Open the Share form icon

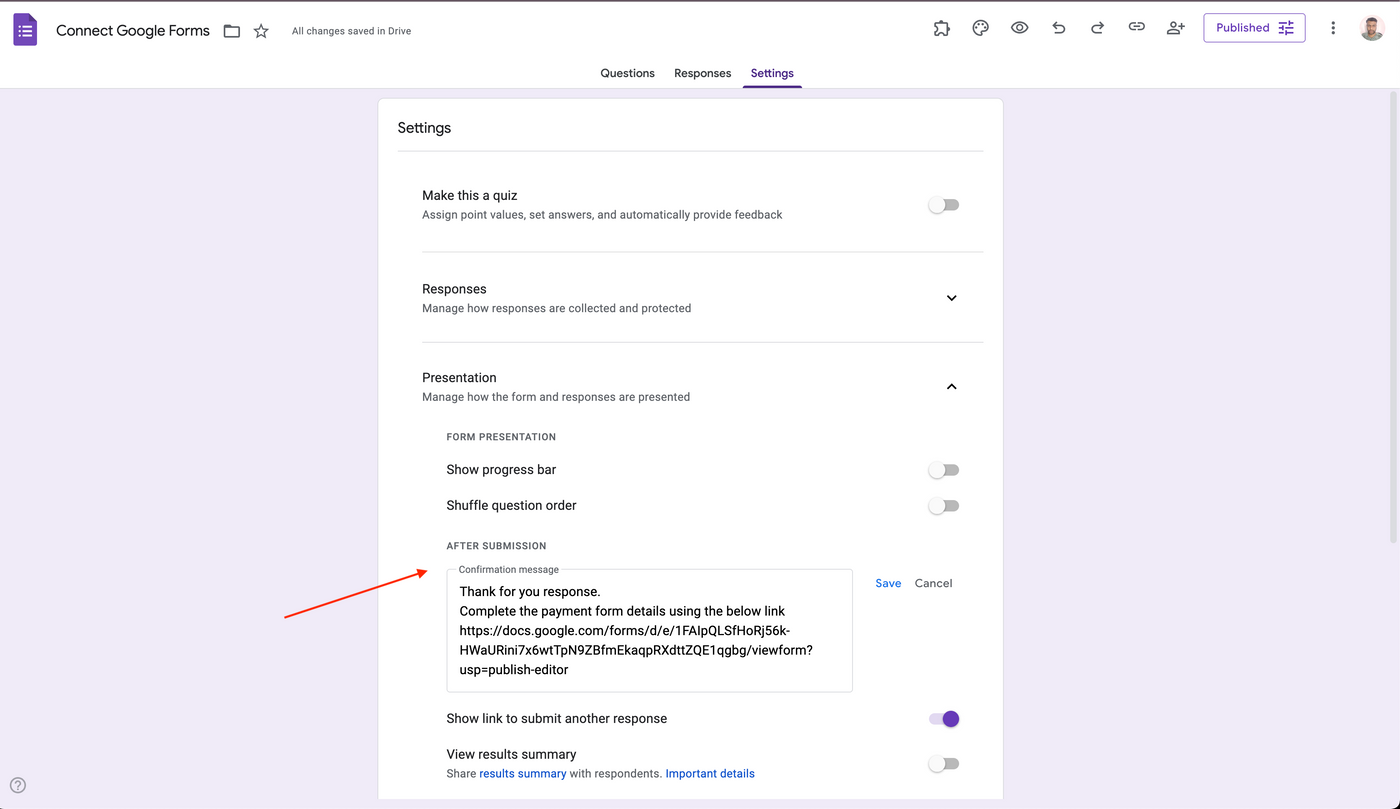tap(1175, 28)
